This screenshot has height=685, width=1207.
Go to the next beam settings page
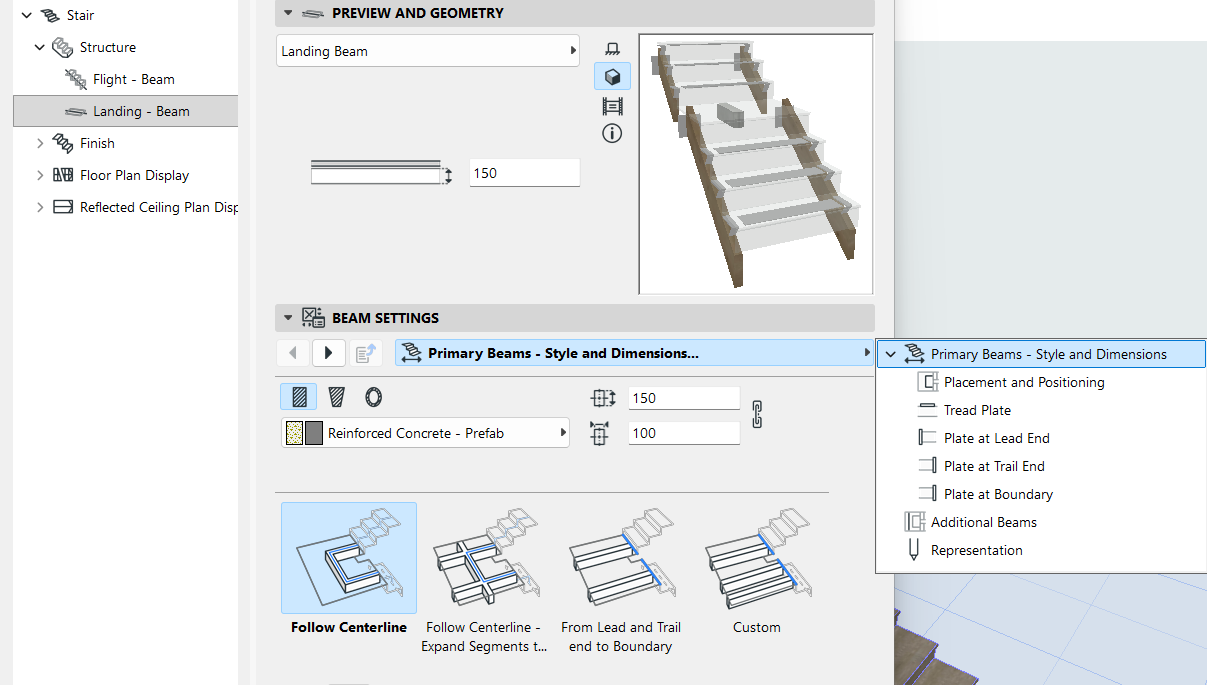click(x=328, y=353)
